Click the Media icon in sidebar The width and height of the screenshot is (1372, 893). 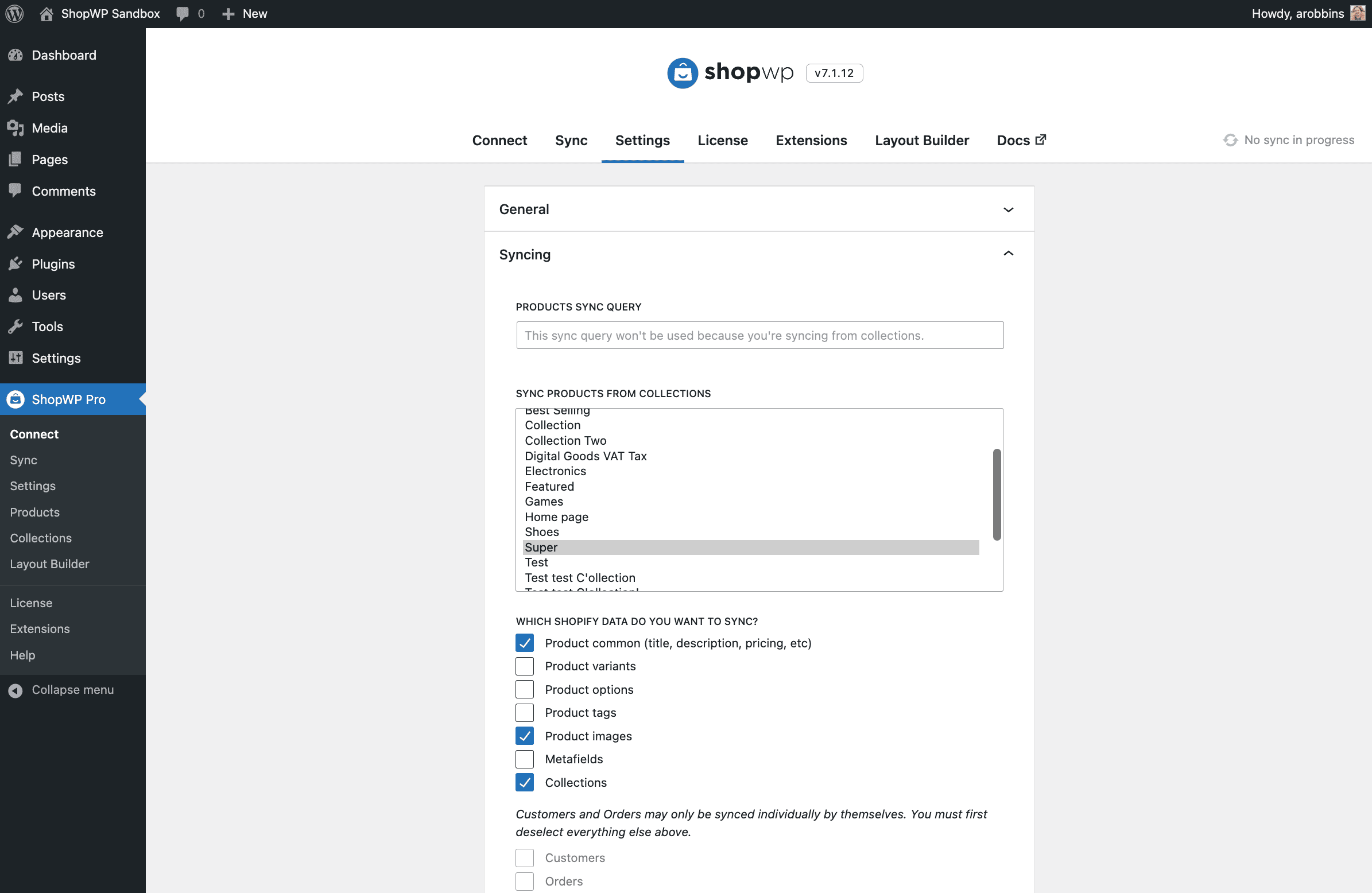[x=15, y=128]
